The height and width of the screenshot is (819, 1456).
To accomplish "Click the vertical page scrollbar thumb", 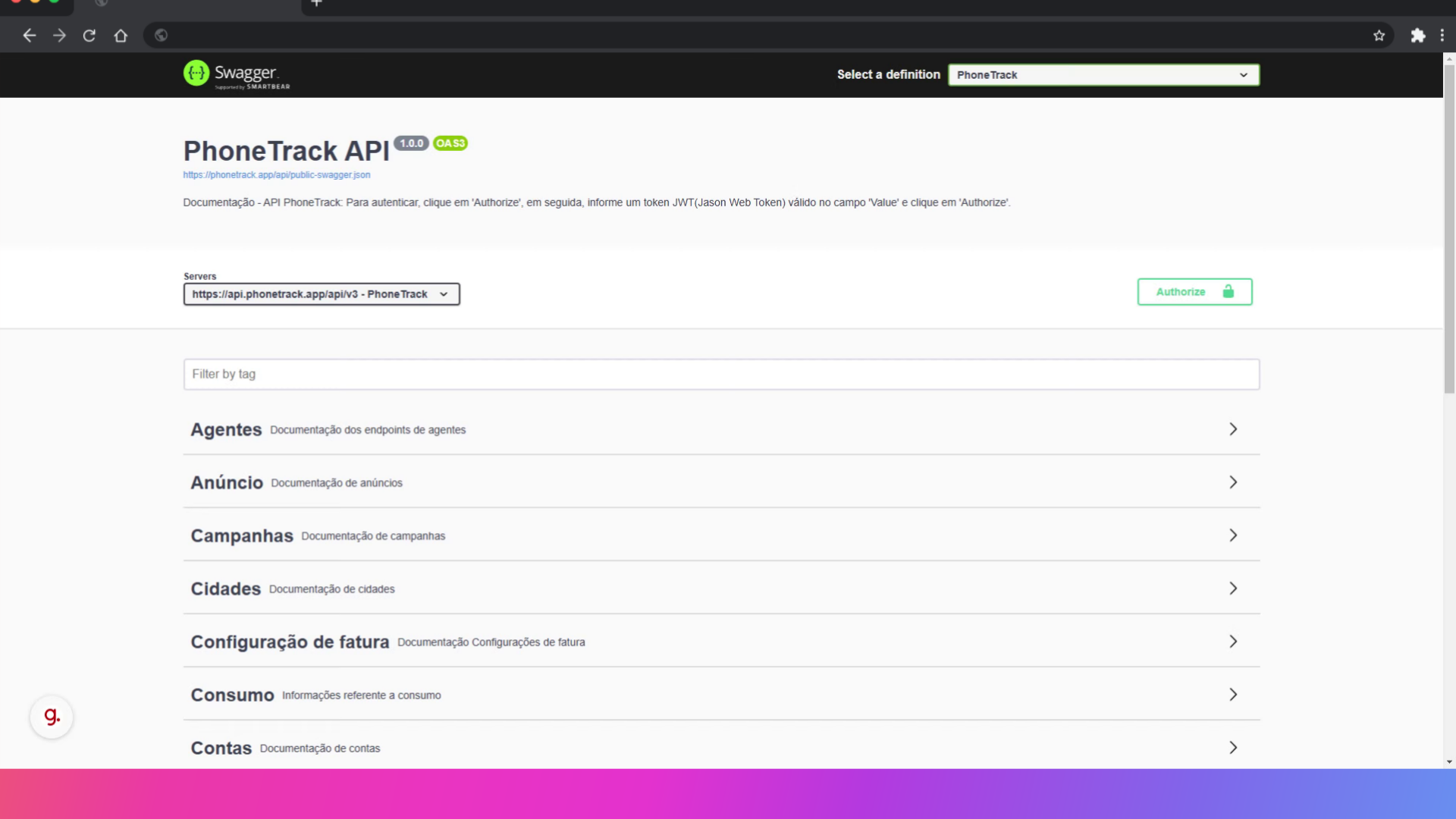I will point(1449,227).
